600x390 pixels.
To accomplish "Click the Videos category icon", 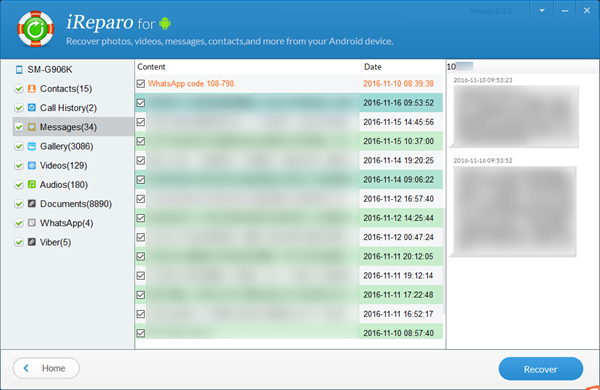I will click(32, 165).
